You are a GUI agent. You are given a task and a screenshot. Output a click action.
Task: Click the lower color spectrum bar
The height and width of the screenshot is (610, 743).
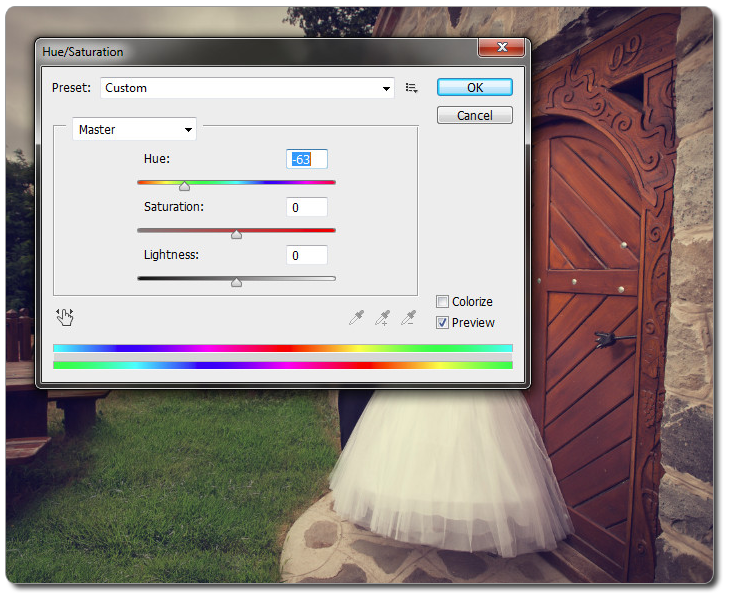tap(283, 365)
